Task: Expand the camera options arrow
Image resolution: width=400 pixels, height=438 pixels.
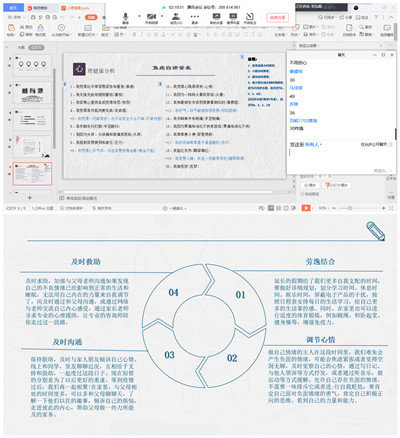Action: click(162, 16)
